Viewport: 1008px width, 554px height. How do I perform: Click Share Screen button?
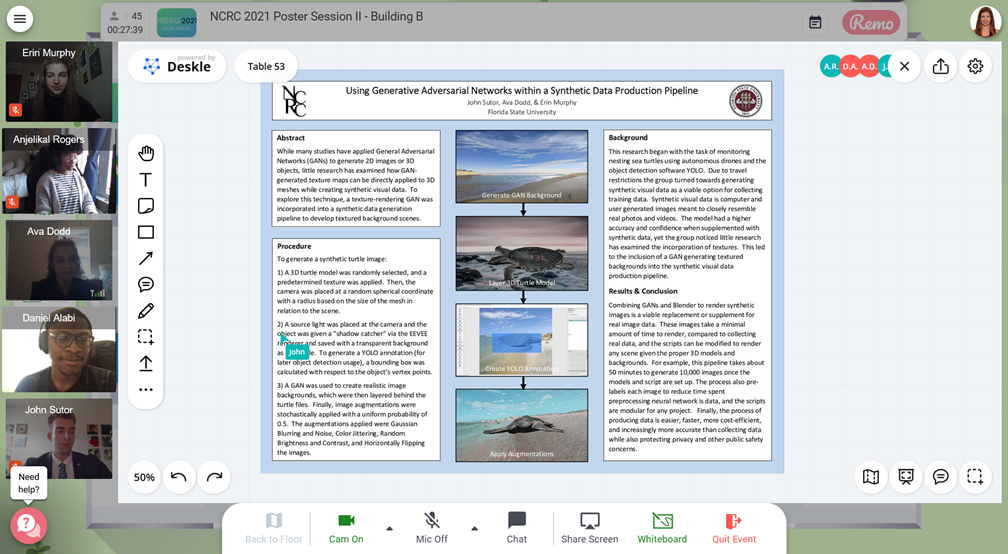point(589,527)
